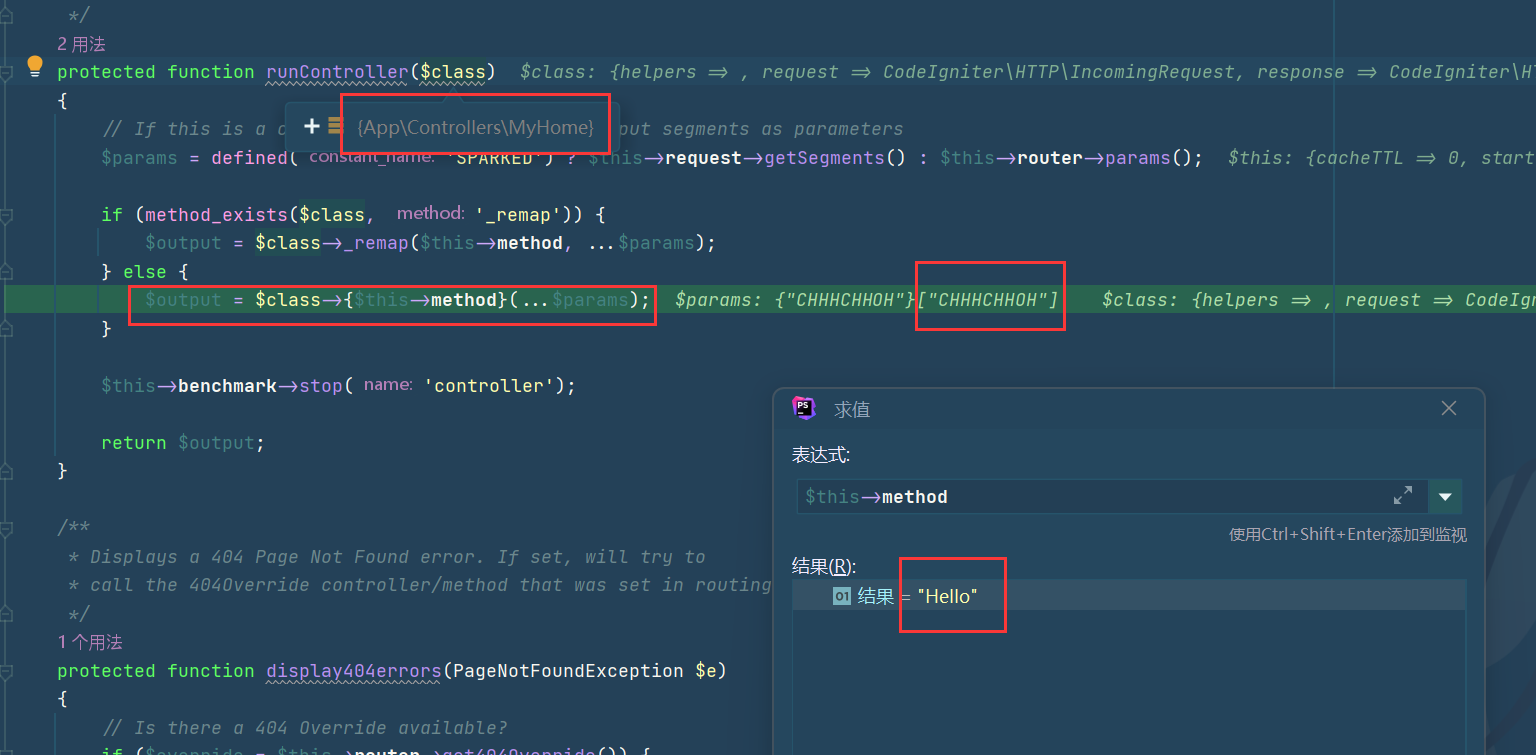Click the PhpStorm logo in 求值 dialog

(804, 408)
